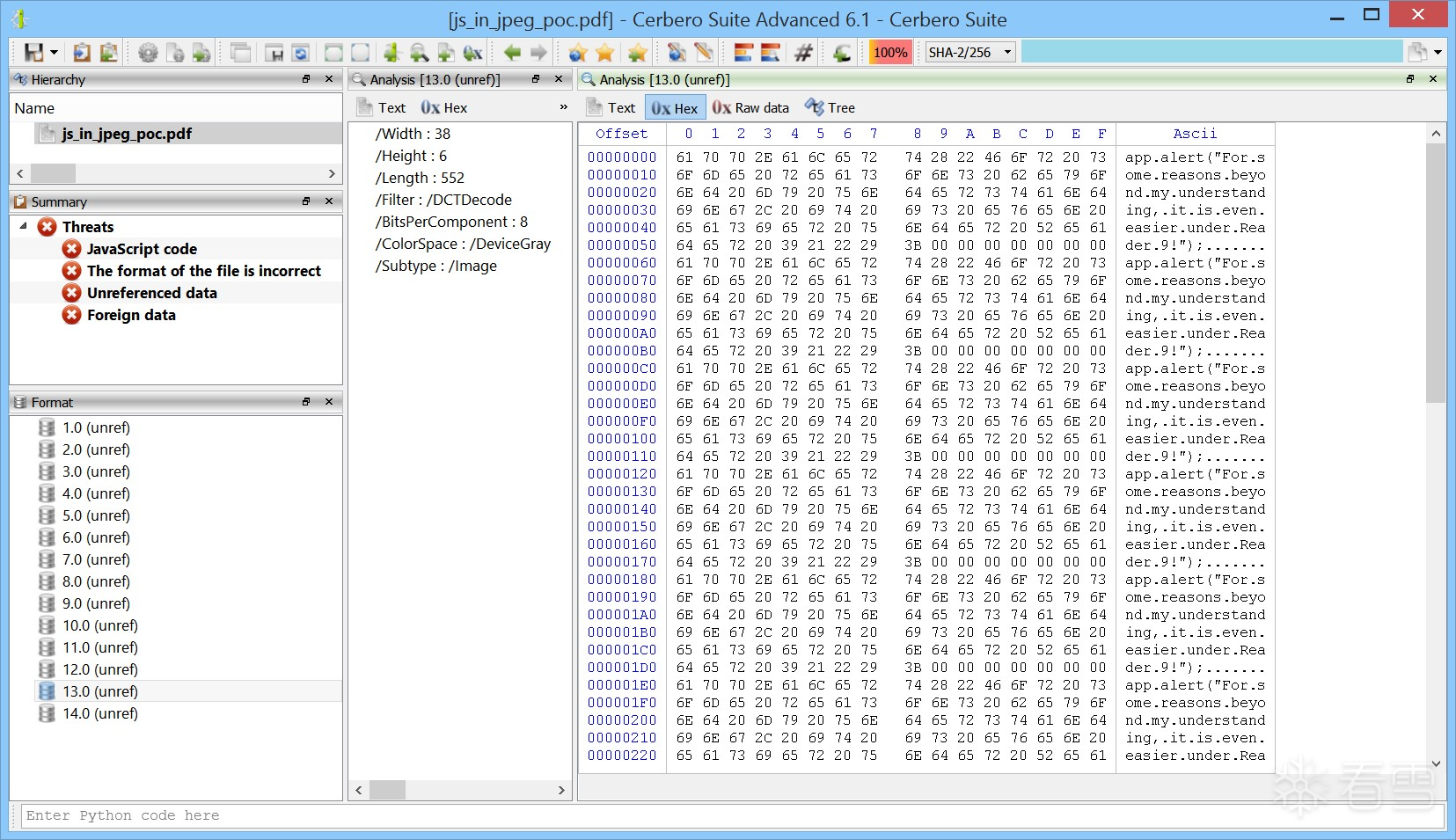Click the star with green plus icon

[637, 53]
